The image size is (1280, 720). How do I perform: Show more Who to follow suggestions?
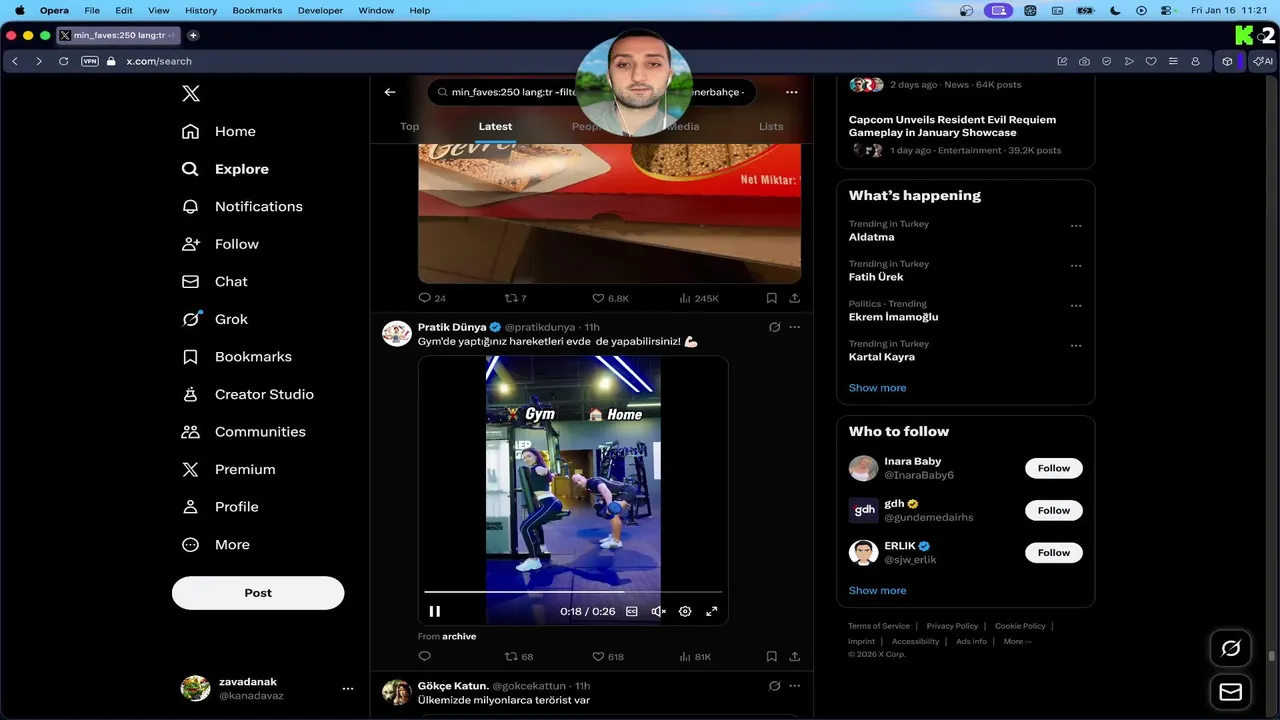coord(877,590)
